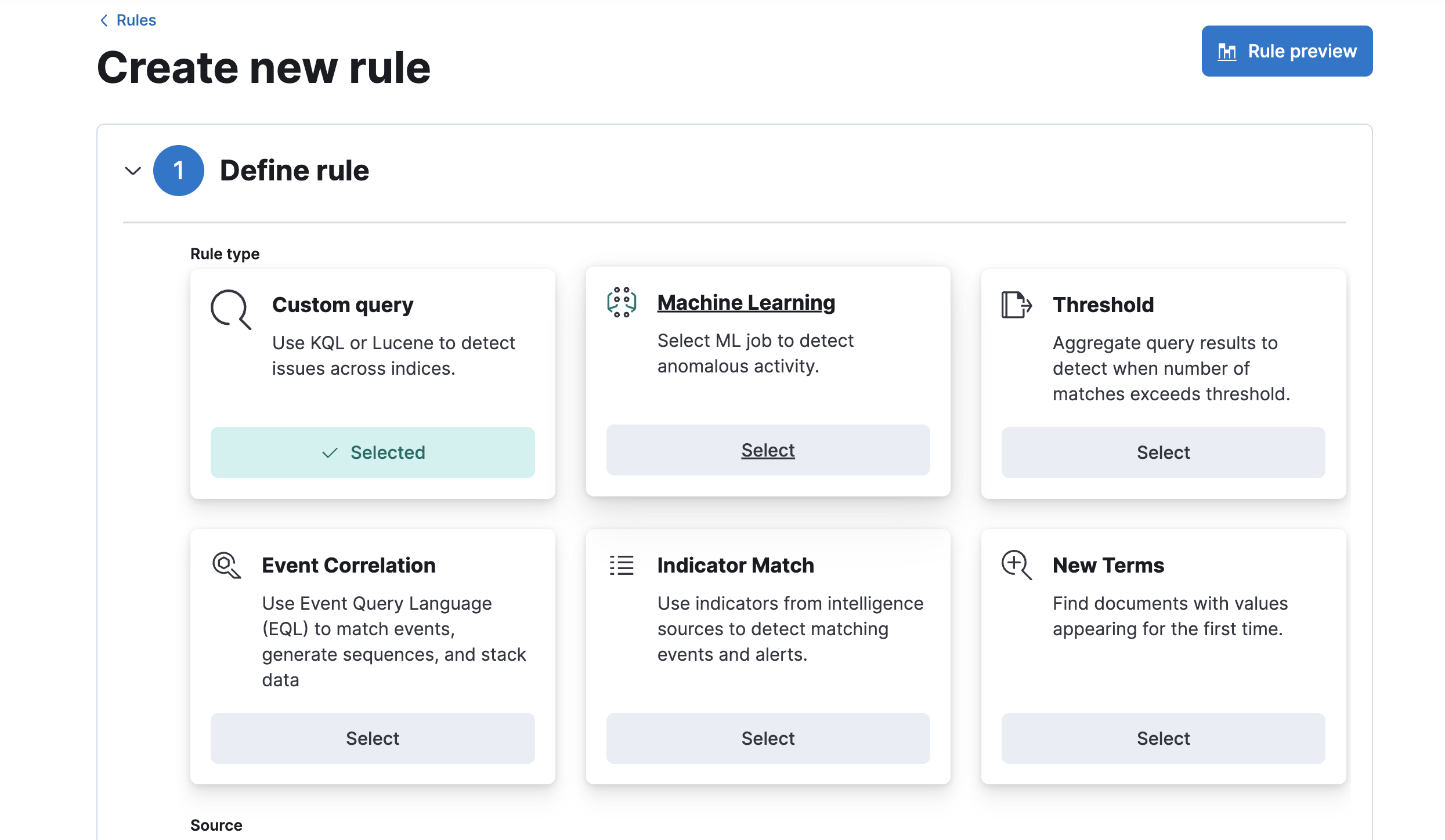The width and height of the screenshot is (1445, 840).
Task: Collapse the Define rule section
Action: (x=132, y=170)
